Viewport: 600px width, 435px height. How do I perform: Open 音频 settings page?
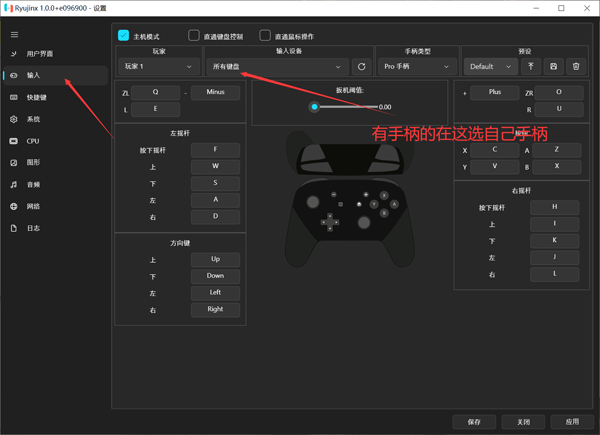(55, 184)
